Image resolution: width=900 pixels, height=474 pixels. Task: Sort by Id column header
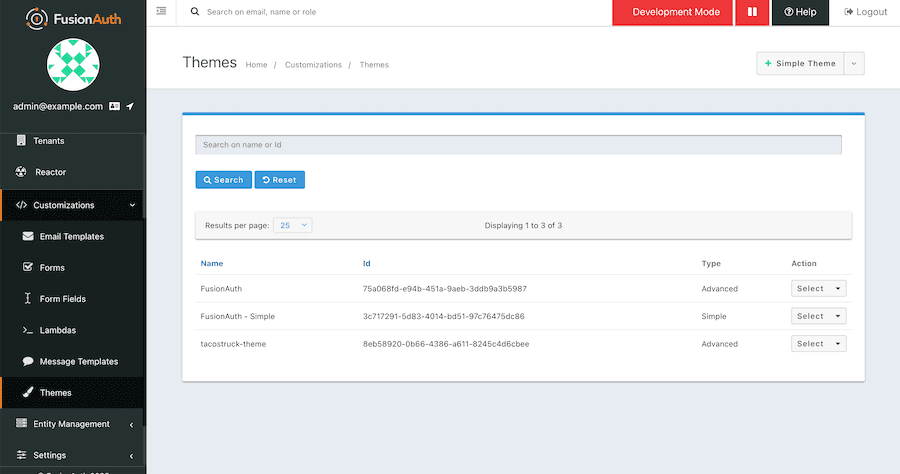click(x=367, y=263)
